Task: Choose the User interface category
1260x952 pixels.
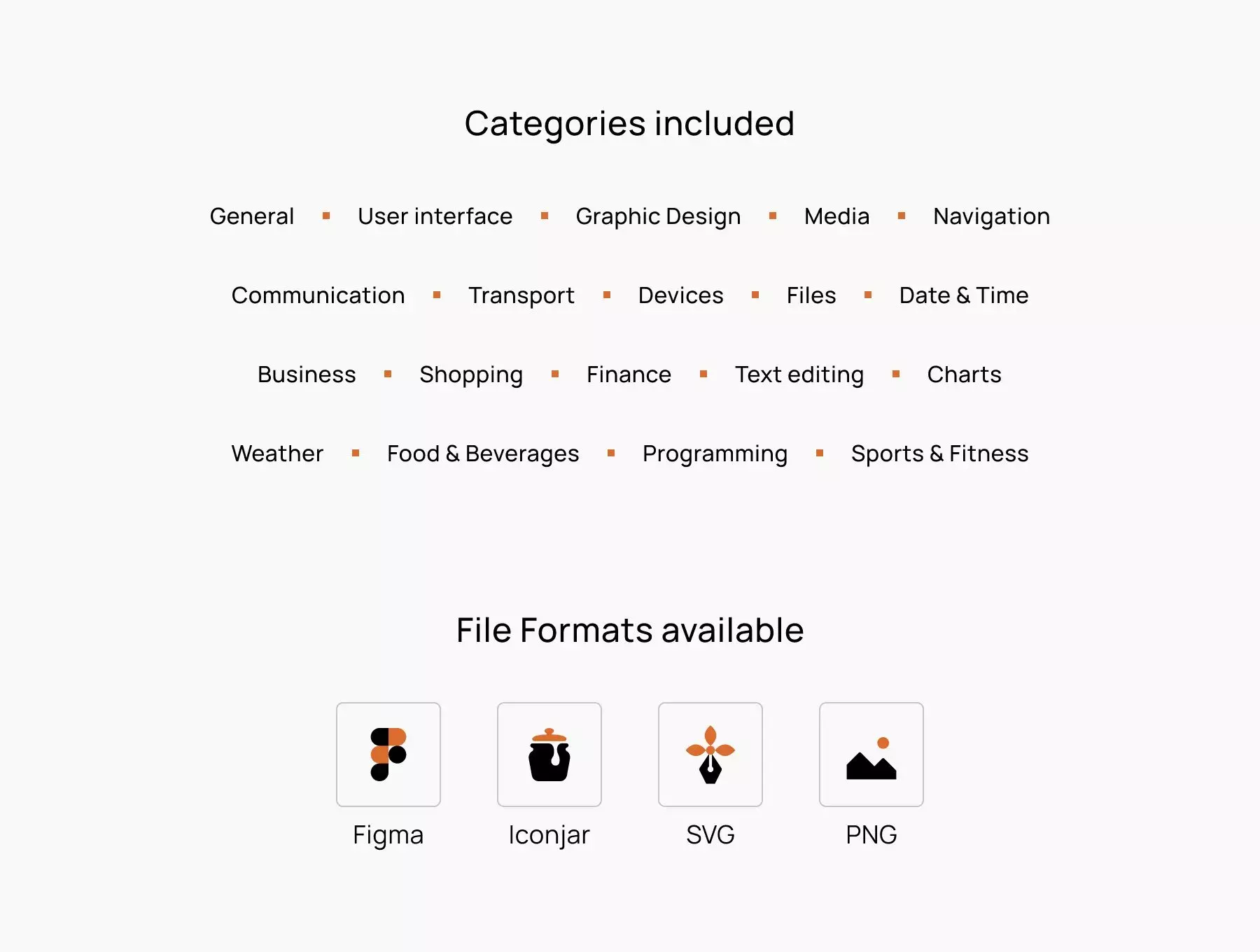Action: click(435, 216)
